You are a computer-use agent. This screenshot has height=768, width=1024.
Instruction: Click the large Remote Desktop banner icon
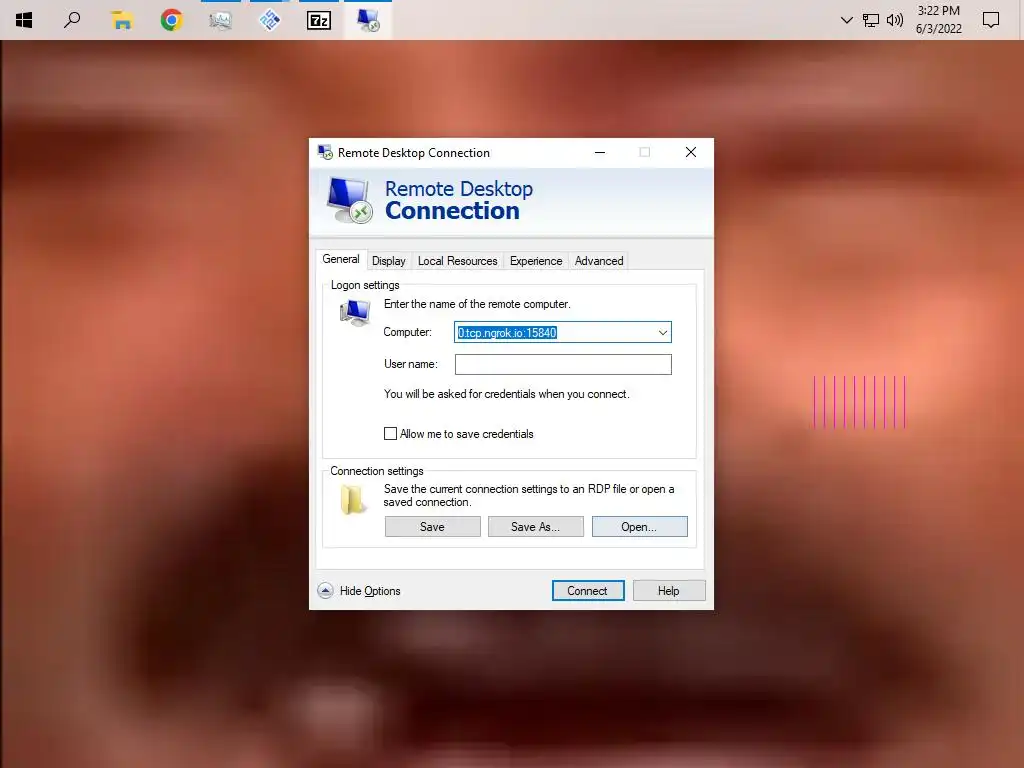(x=349, y=200)
